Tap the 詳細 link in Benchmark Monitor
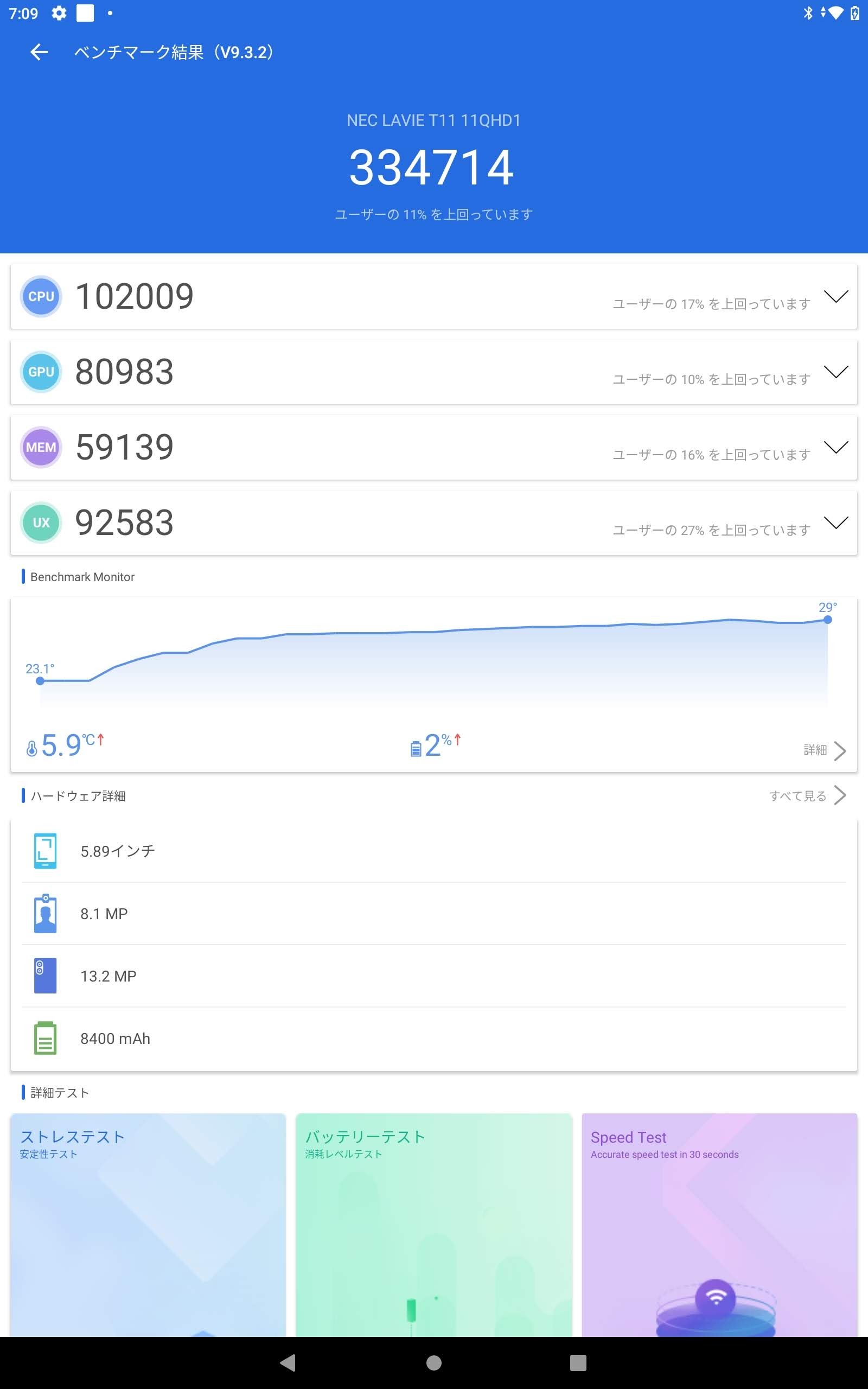The width and height of the screenshot is (868, 1389). (x=815, y=750)
